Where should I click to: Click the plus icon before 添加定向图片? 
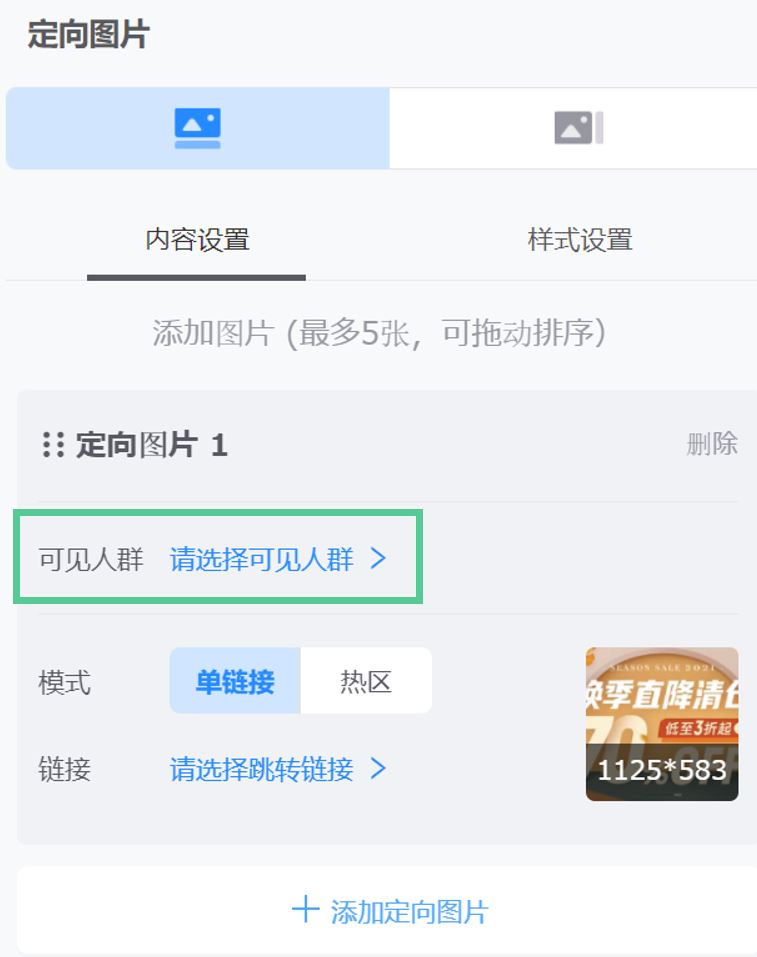(305, 910)
